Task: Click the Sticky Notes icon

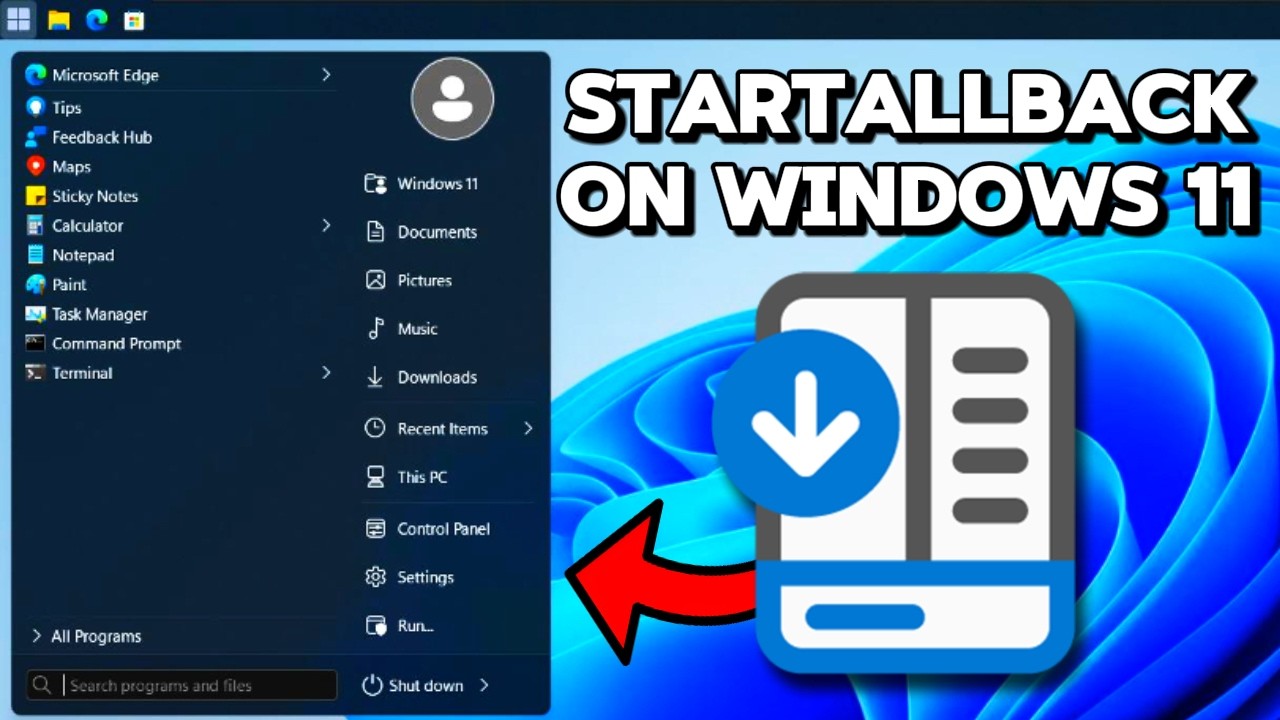Action: coord(36,196)
